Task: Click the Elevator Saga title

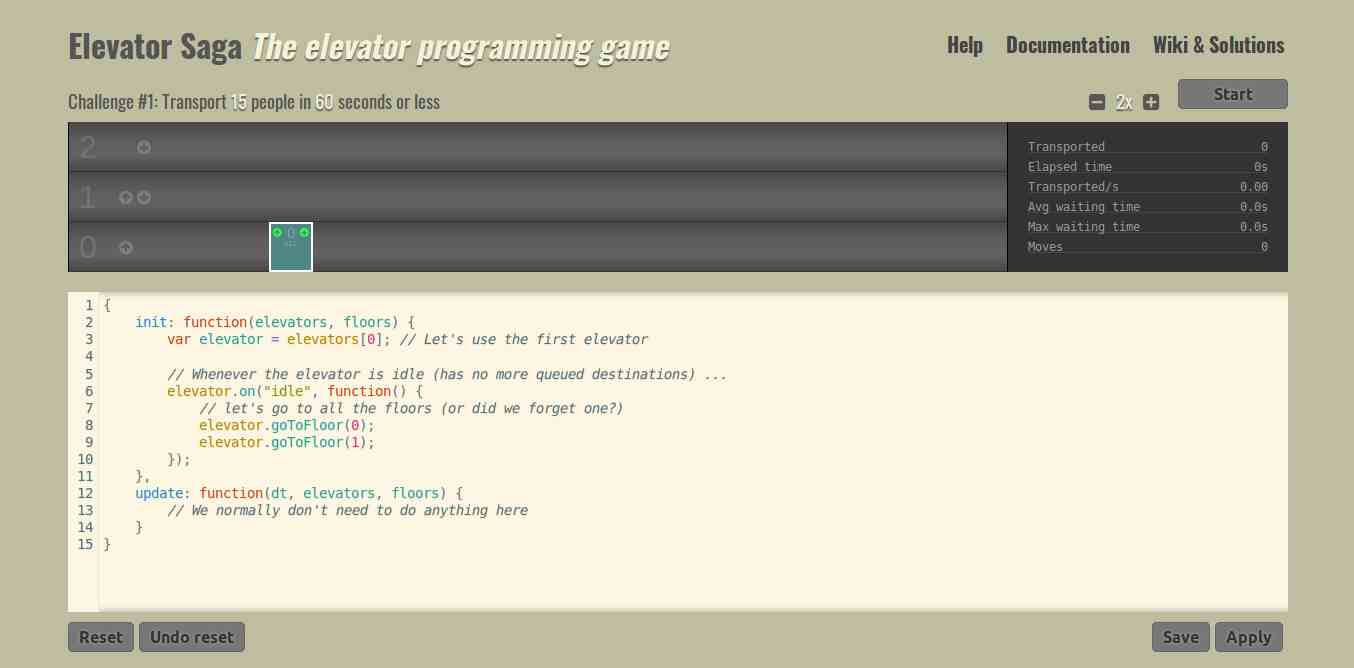Action: 155,46
